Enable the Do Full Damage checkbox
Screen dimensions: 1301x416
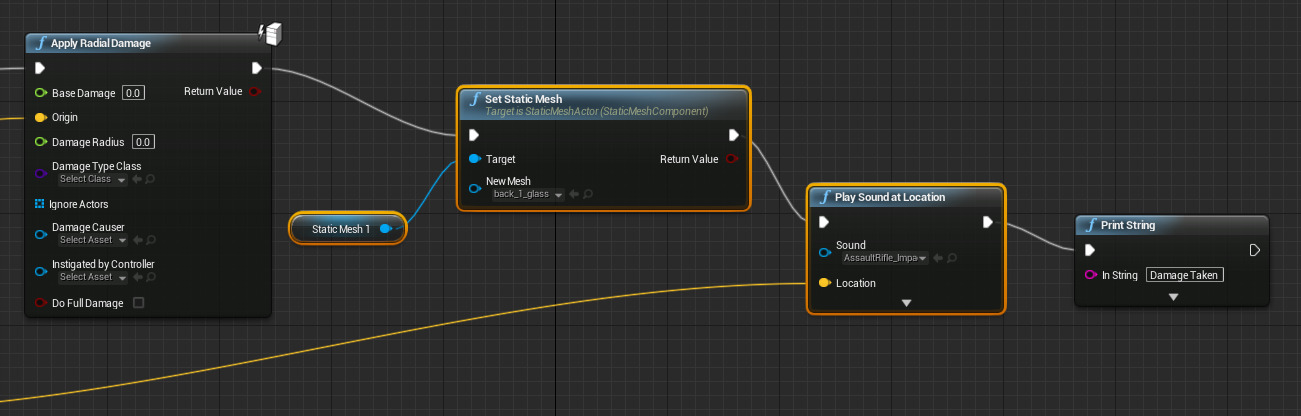pyautogui.click(x=138, y=303)
